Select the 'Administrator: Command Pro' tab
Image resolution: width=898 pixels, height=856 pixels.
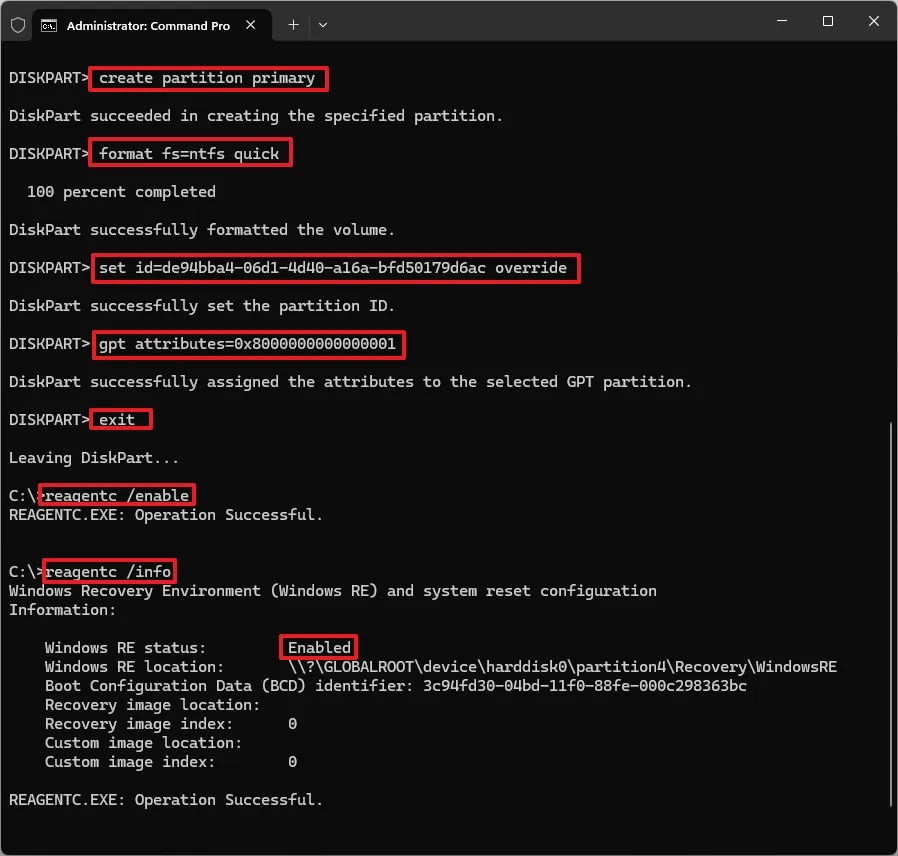150,25
